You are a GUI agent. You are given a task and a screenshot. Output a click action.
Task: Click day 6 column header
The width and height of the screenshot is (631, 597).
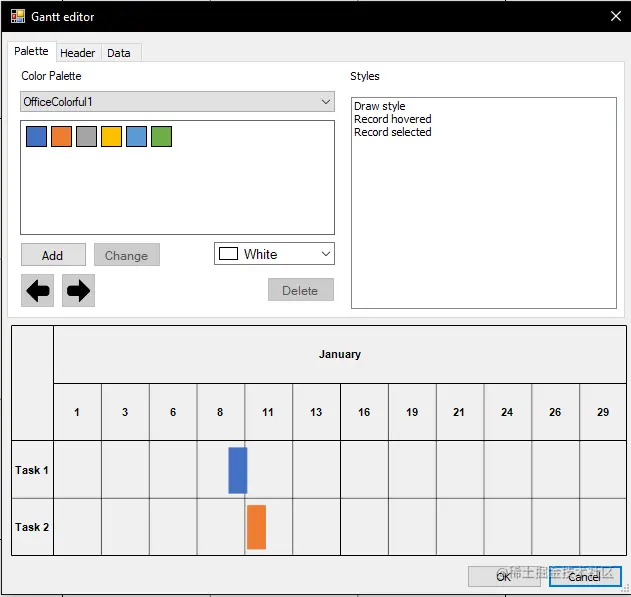173,412
